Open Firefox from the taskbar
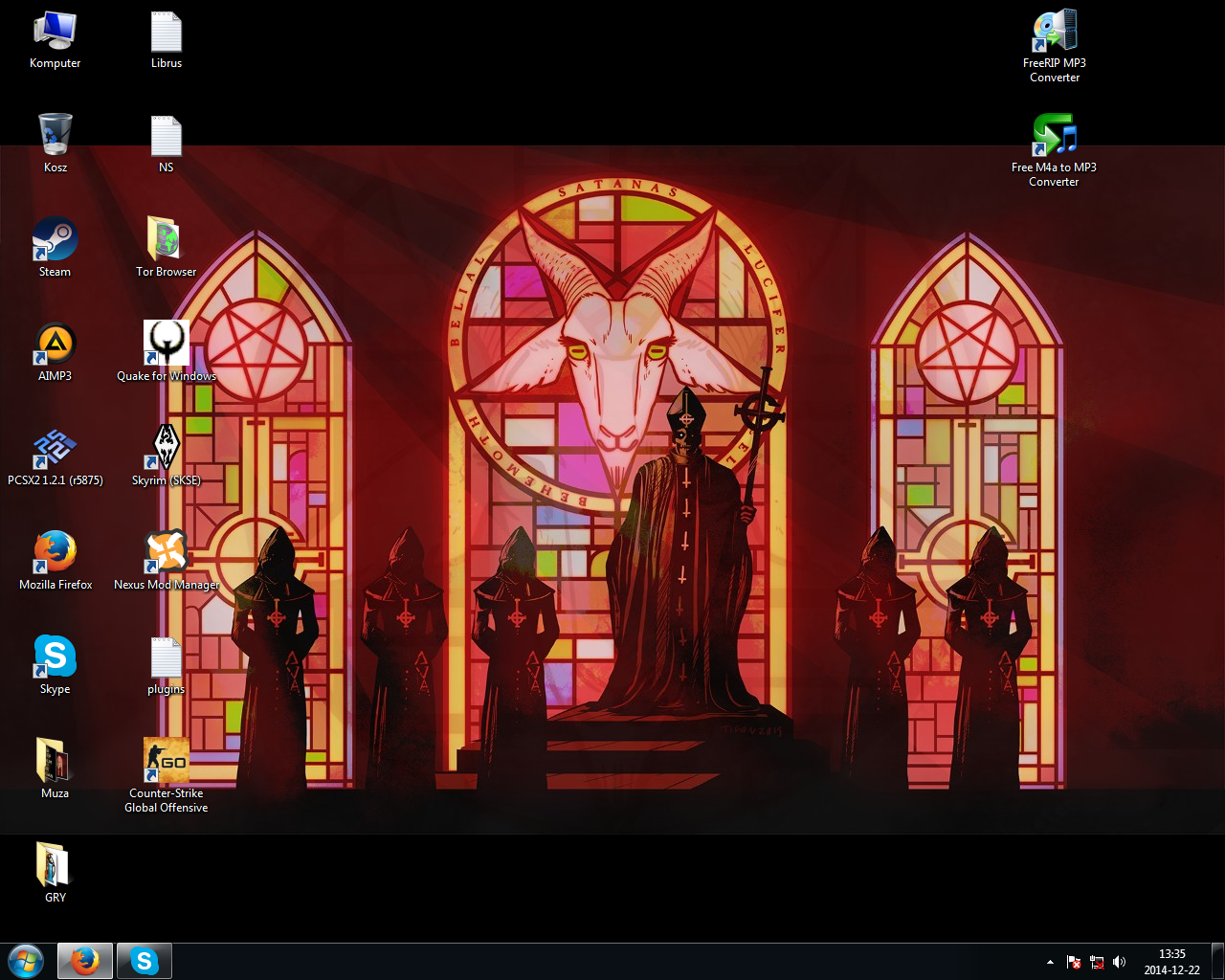 85,961
